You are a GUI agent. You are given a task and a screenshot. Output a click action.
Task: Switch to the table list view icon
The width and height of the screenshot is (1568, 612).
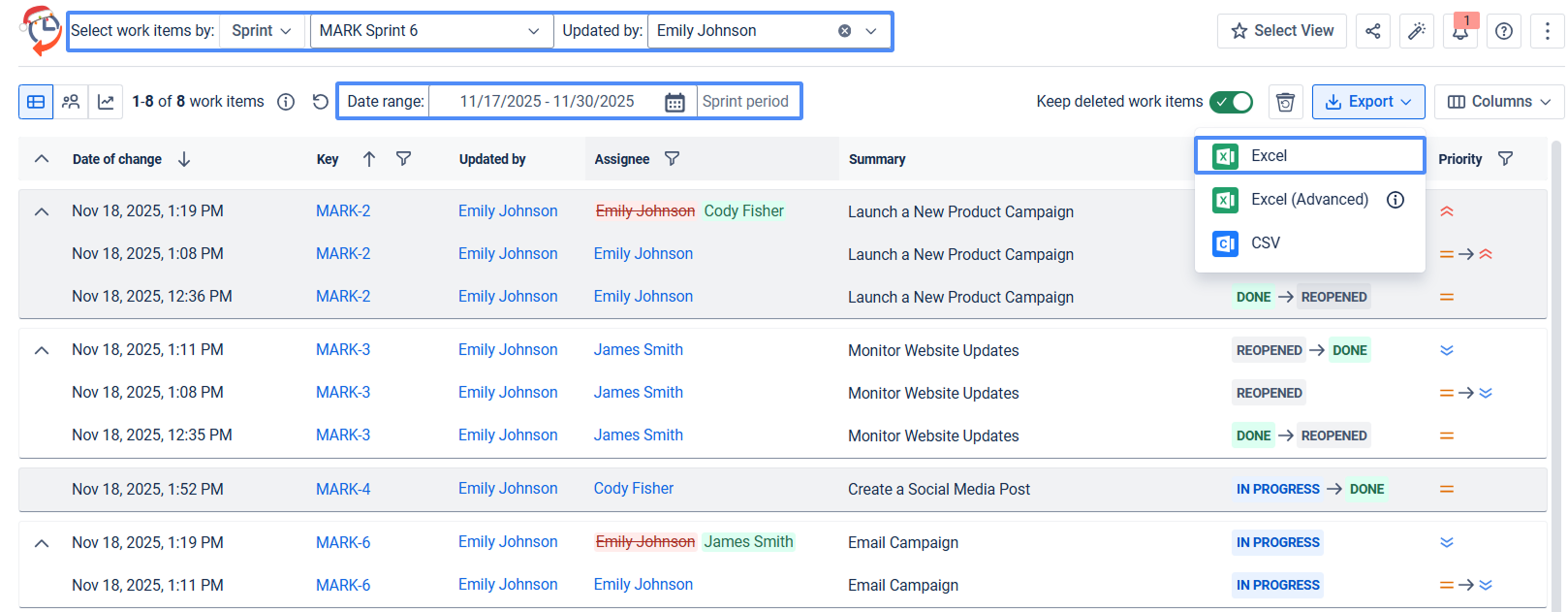36,102
